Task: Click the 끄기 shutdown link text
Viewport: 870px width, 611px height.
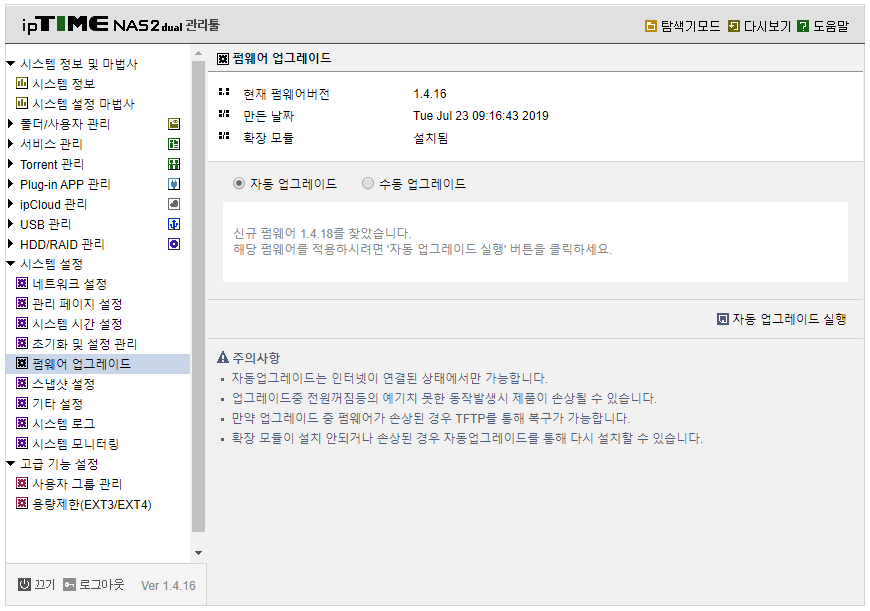Action: click(x=45, y=585)
